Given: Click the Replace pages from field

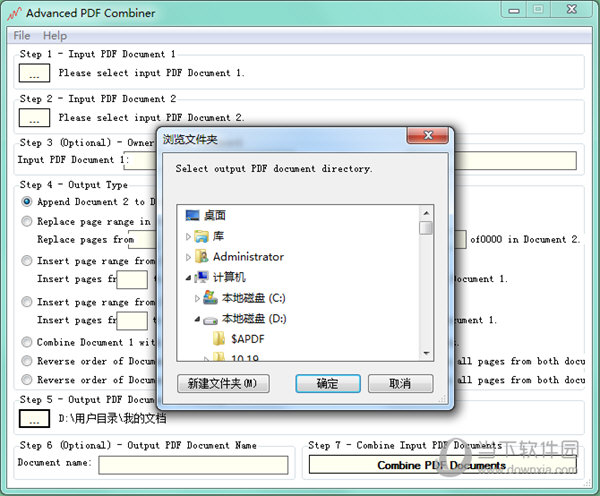Looking at the screenshot, I should click(x=143, y=240).
